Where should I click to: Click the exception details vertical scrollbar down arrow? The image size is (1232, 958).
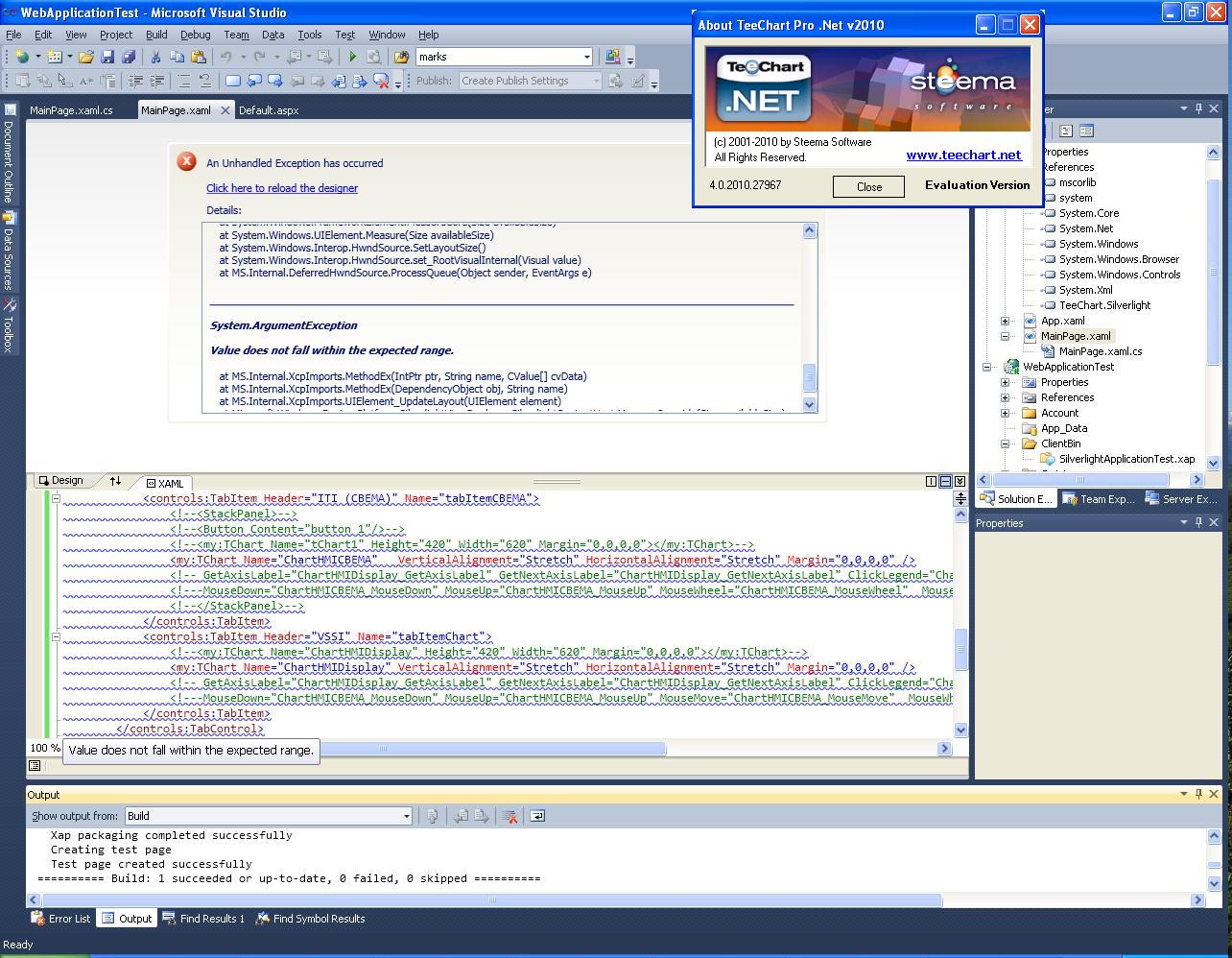click(809, 405)
